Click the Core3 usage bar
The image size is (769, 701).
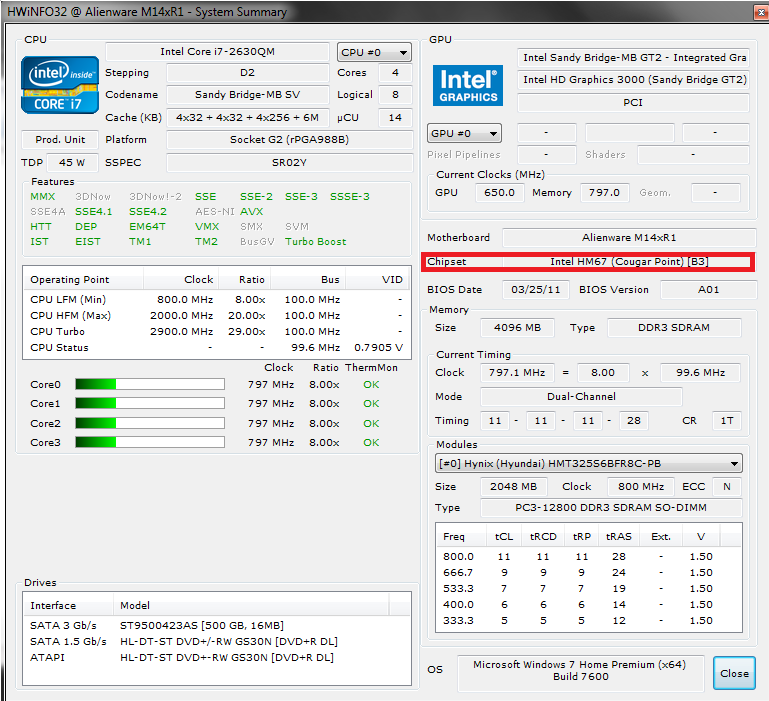point(150,442)
